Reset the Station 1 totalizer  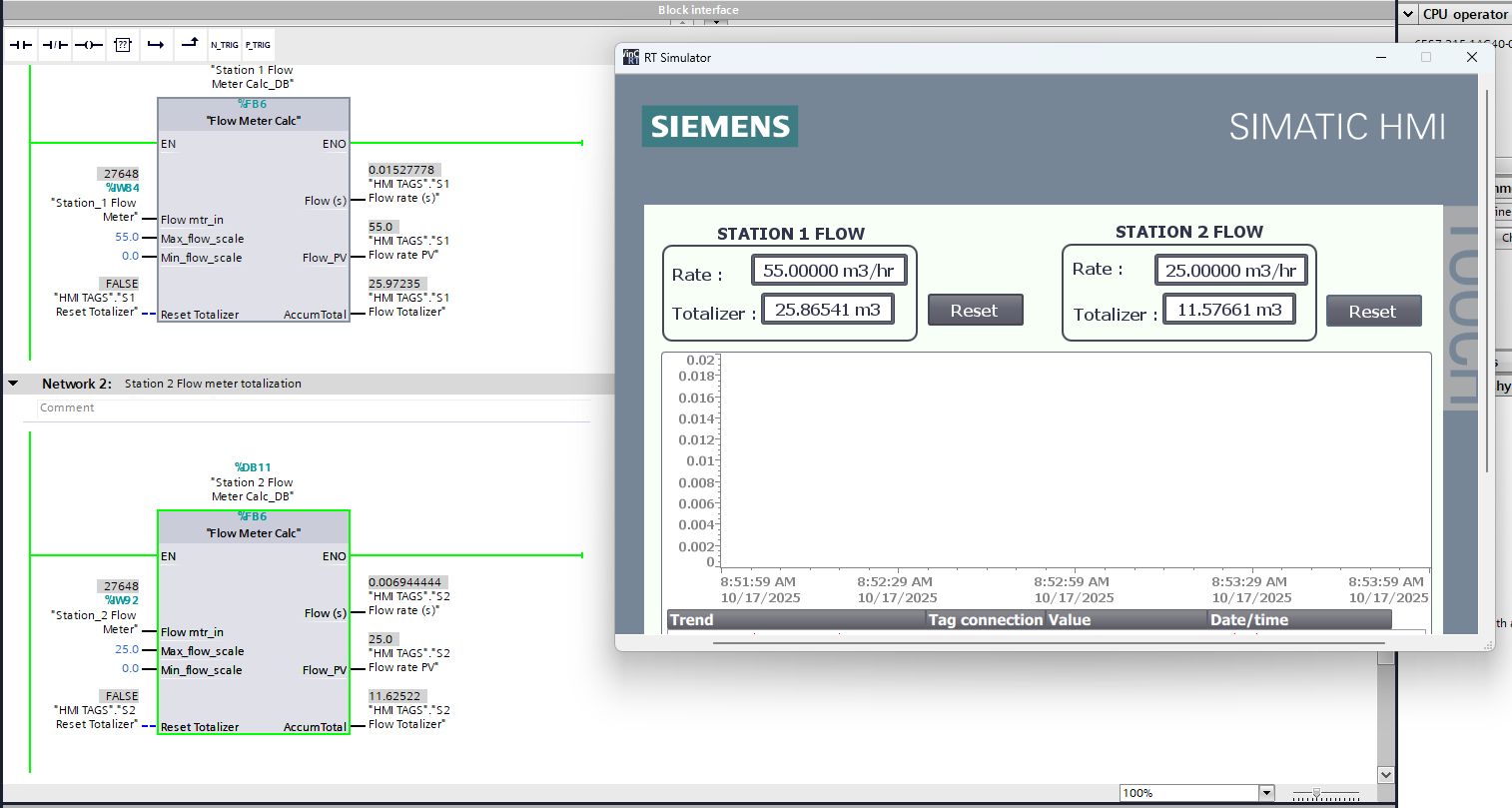point(975,311)
